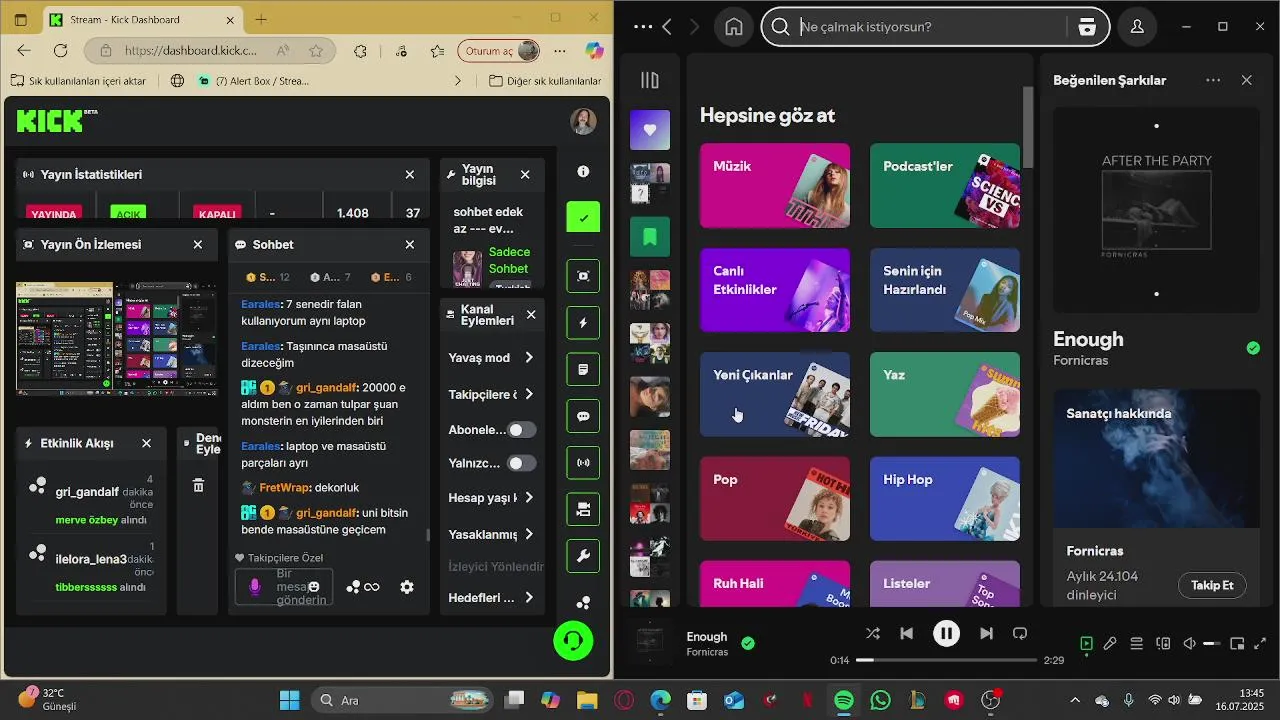This screenshot has height=720, width=1280.
Task: Click the green headset support button
Action: [574, 640]
